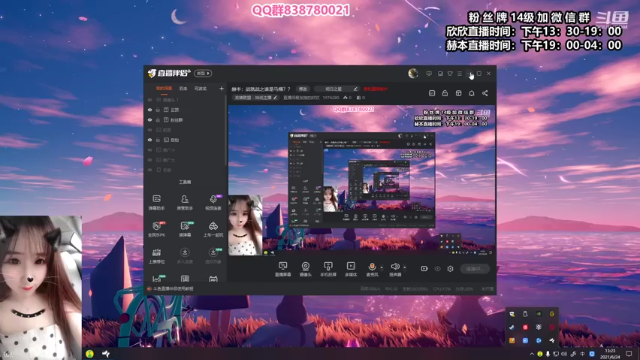The image size is (640, 360).
Task: Open the hamburger menu in the title bar
Action: point(460,73)
